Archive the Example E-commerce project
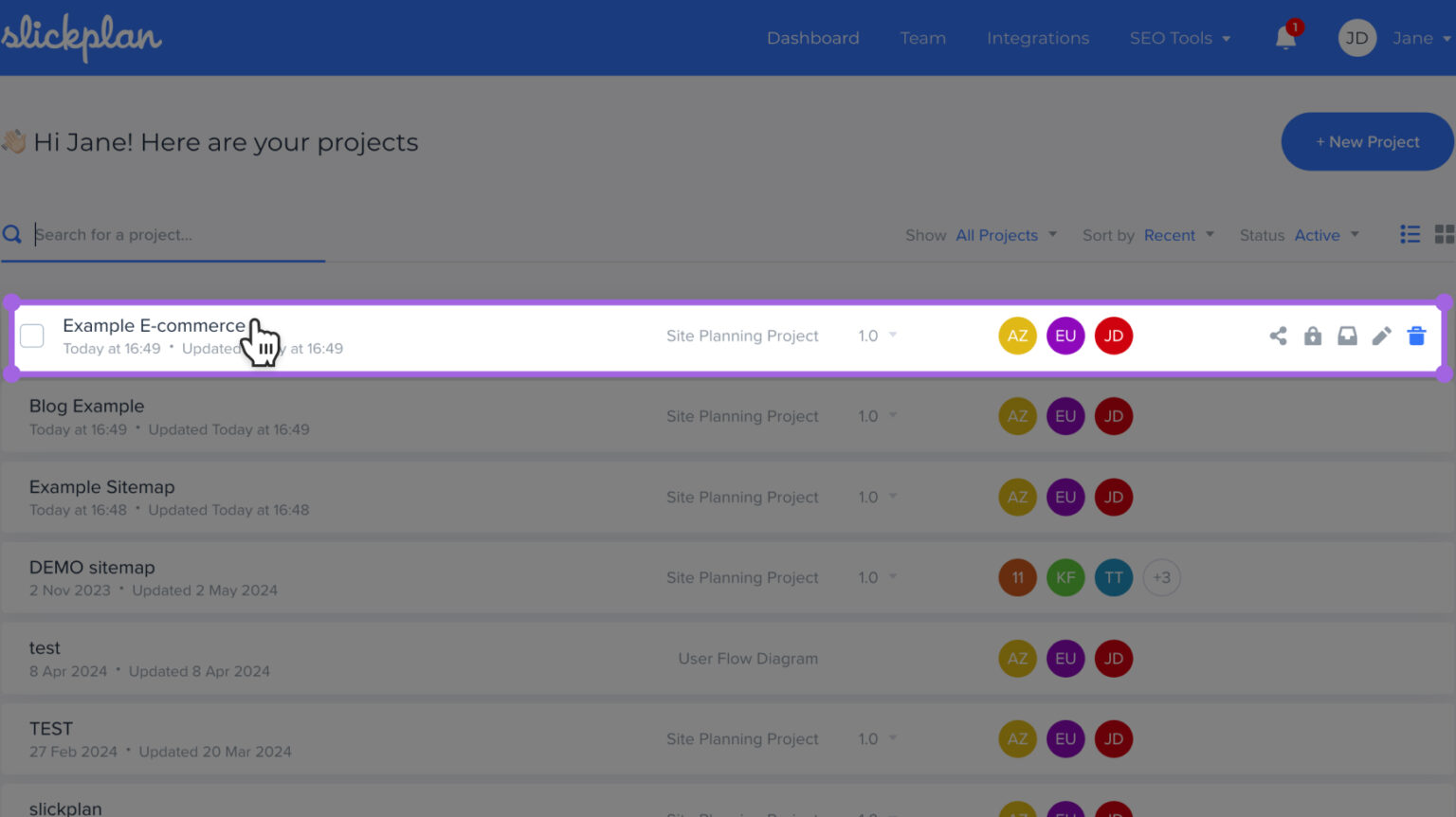This screenshot has height=817, width=1456. (x=1347, y=336)
